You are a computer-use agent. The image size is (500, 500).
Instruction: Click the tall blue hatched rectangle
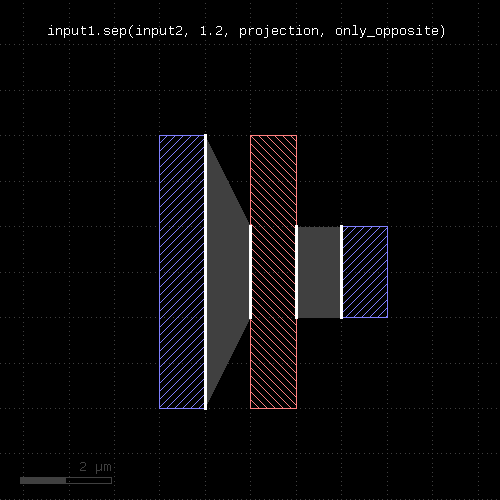click(x=182, y=272)
